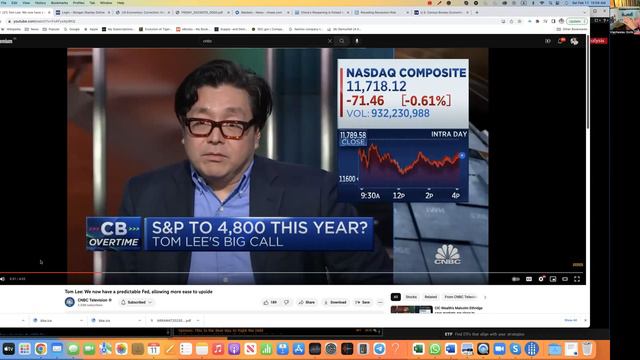Select the All filter chip
The width and height of the screenshot is (640, 360).
396,297
